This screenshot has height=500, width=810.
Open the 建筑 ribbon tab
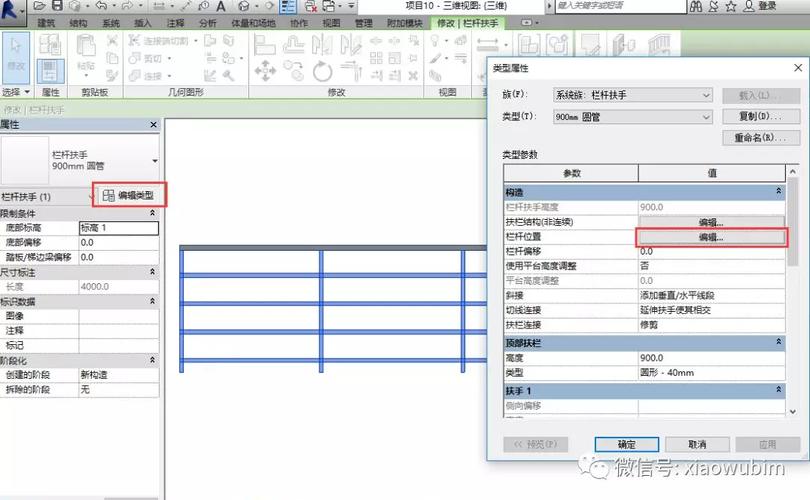pos(46,23)
